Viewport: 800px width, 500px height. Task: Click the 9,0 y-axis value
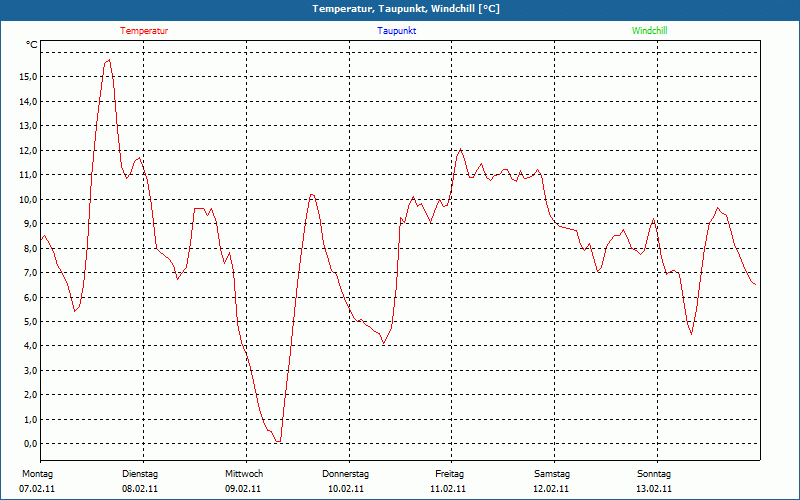click(x=30, y=223)
